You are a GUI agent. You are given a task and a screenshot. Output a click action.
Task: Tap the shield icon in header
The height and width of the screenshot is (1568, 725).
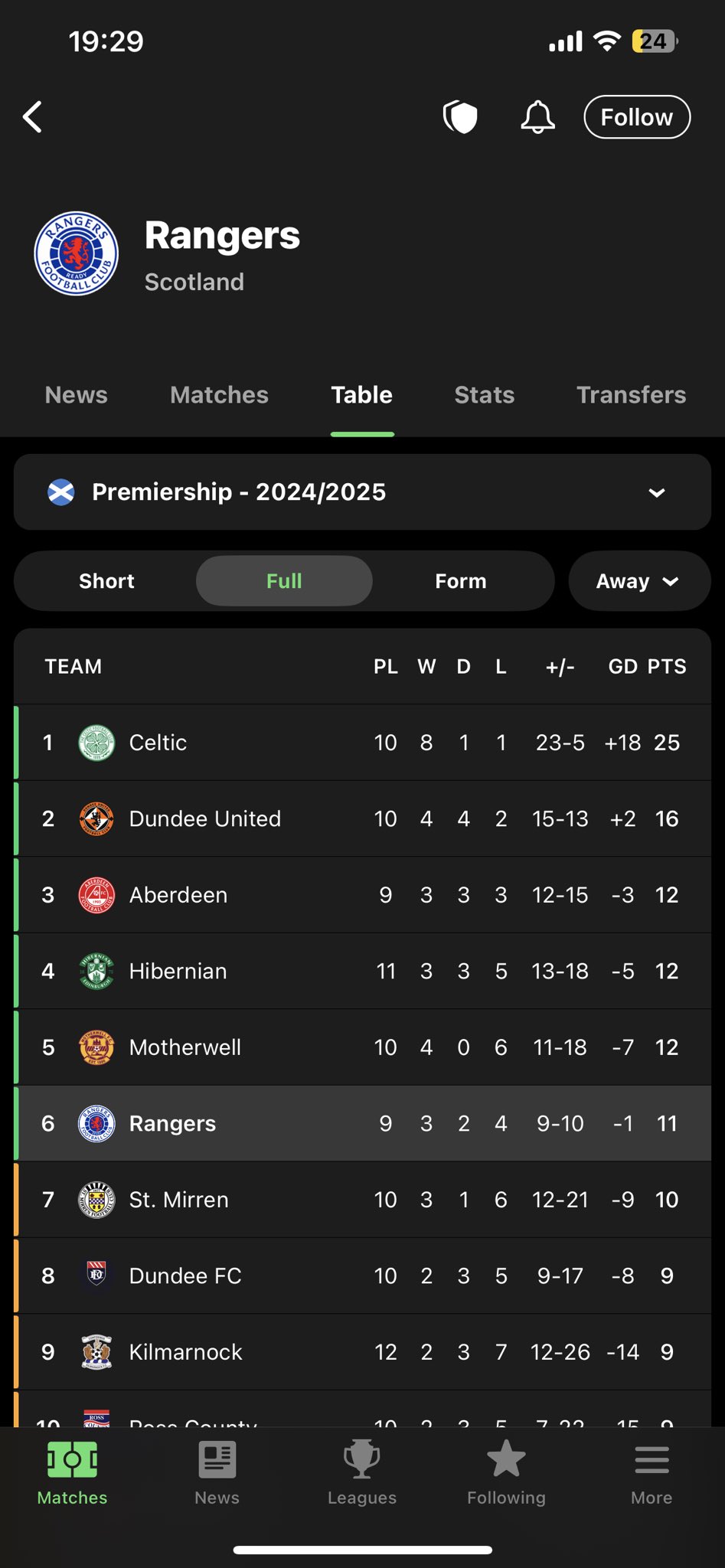pos(460,117)
